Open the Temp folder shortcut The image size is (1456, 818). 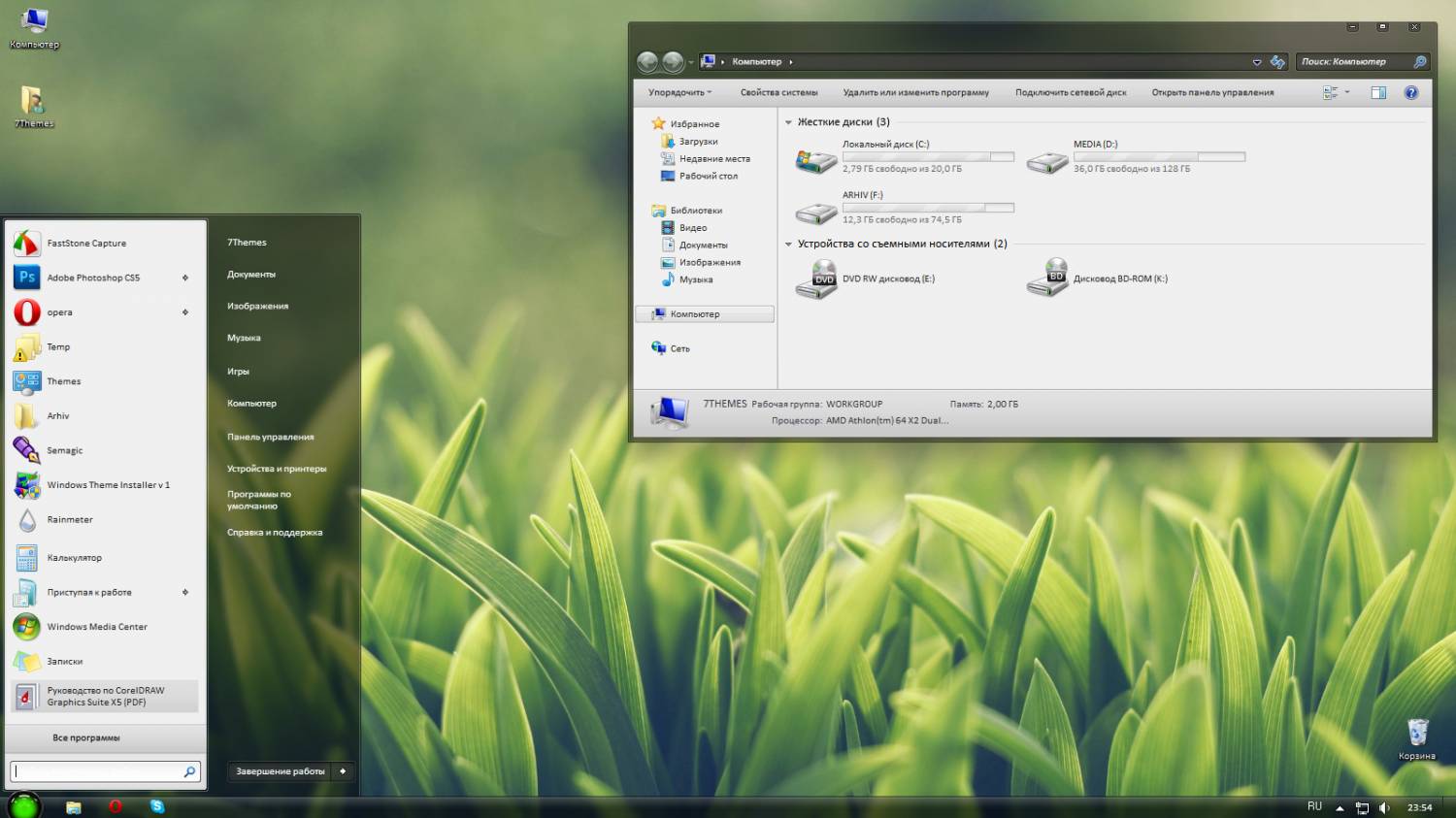coord(105,346)
